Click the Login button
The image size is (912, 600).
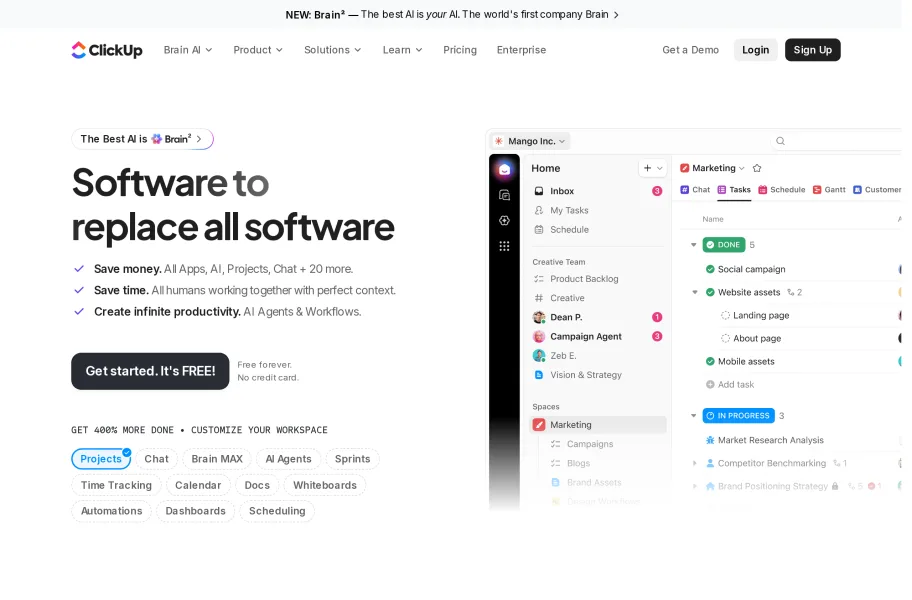756,50
